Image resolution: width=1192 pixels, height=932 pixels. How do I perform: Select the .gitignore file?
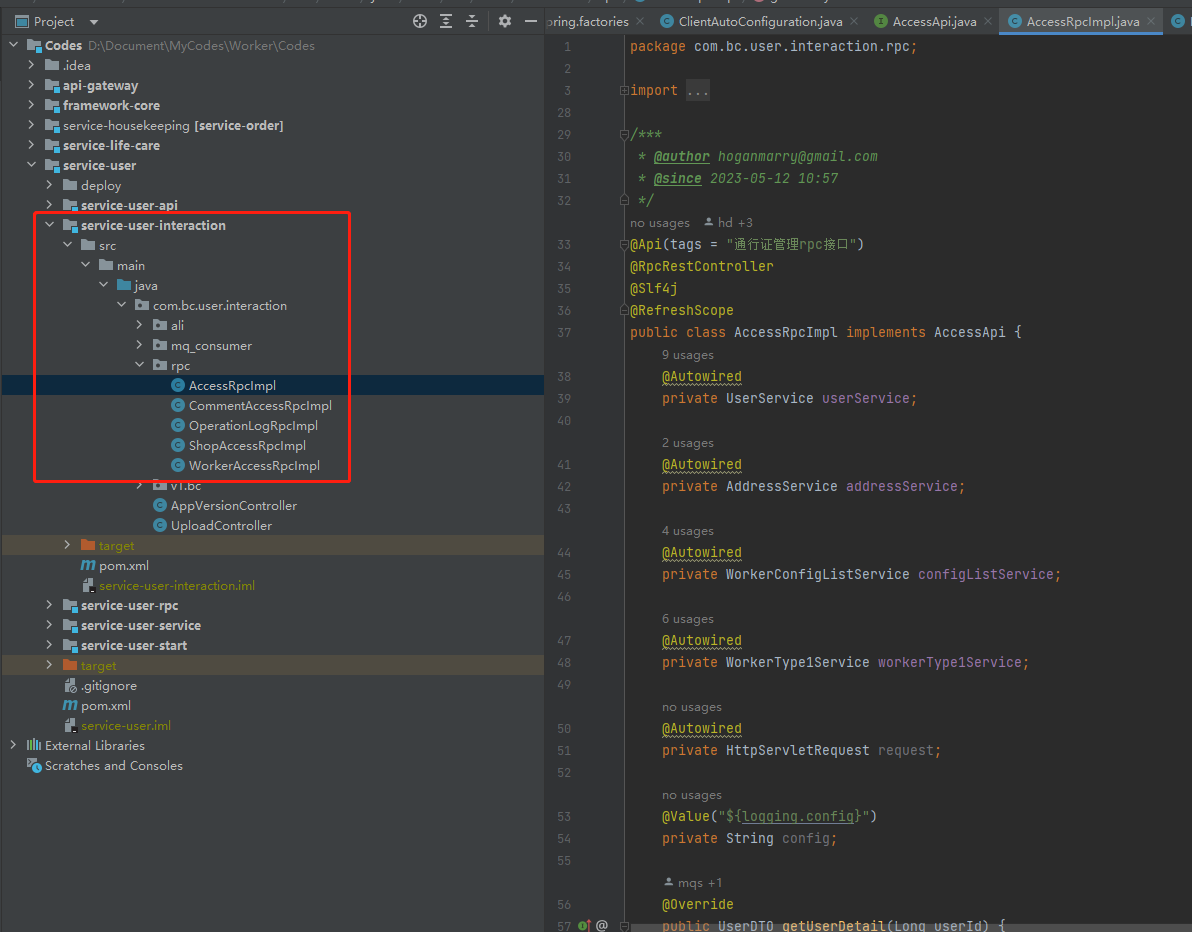pyautogui.click(x=109, y=686)
